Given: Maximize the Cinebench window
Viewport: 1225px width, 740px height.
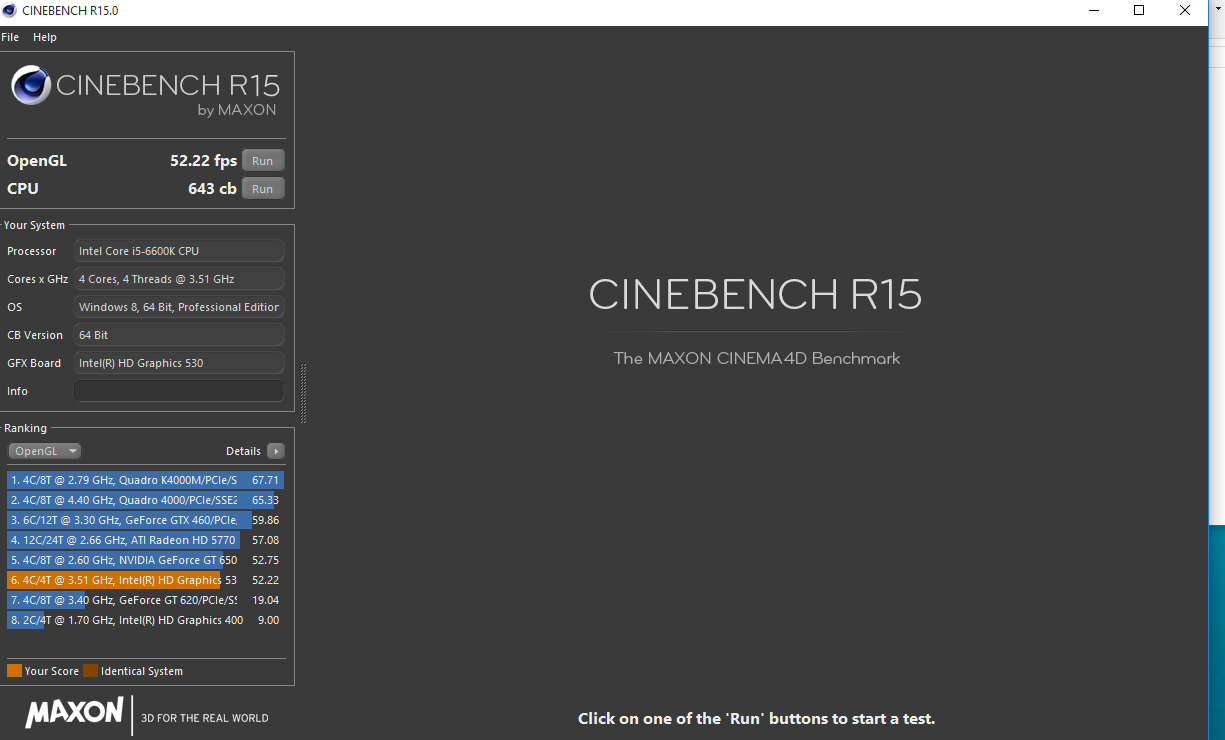Looking at the screenshot, I should pyautogui.click(x=1139, y=11).
